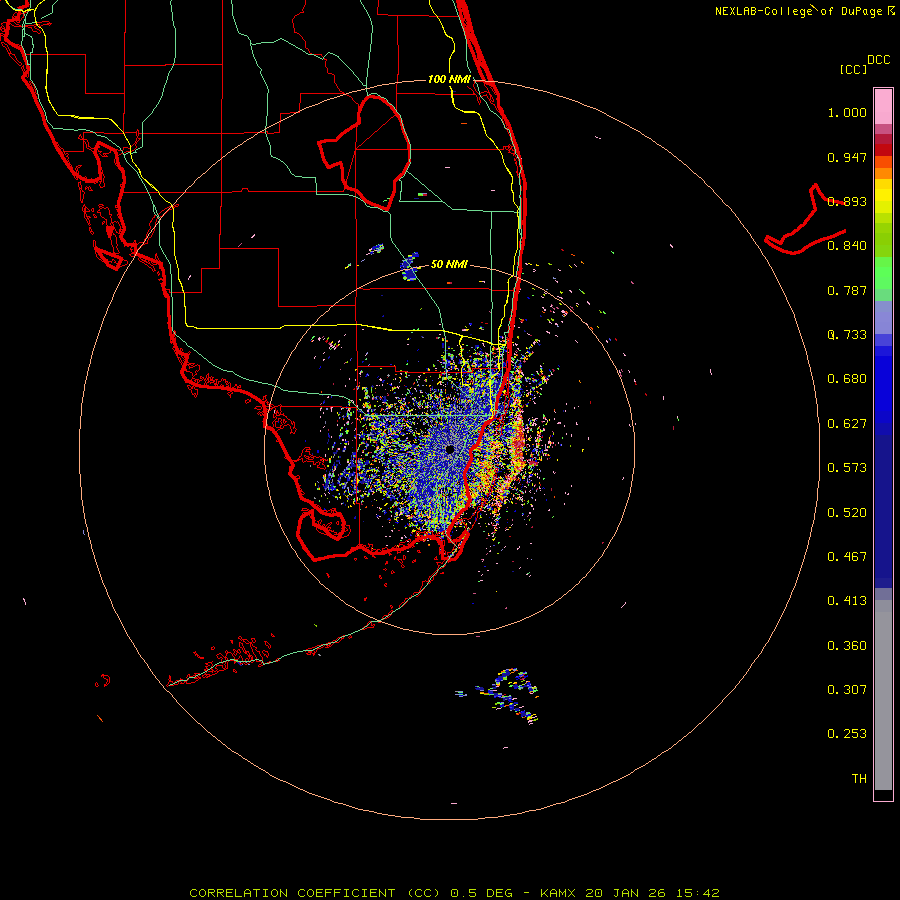900x900 pixels.
Task: Click the 0.360 scale value
Action: 847,646
